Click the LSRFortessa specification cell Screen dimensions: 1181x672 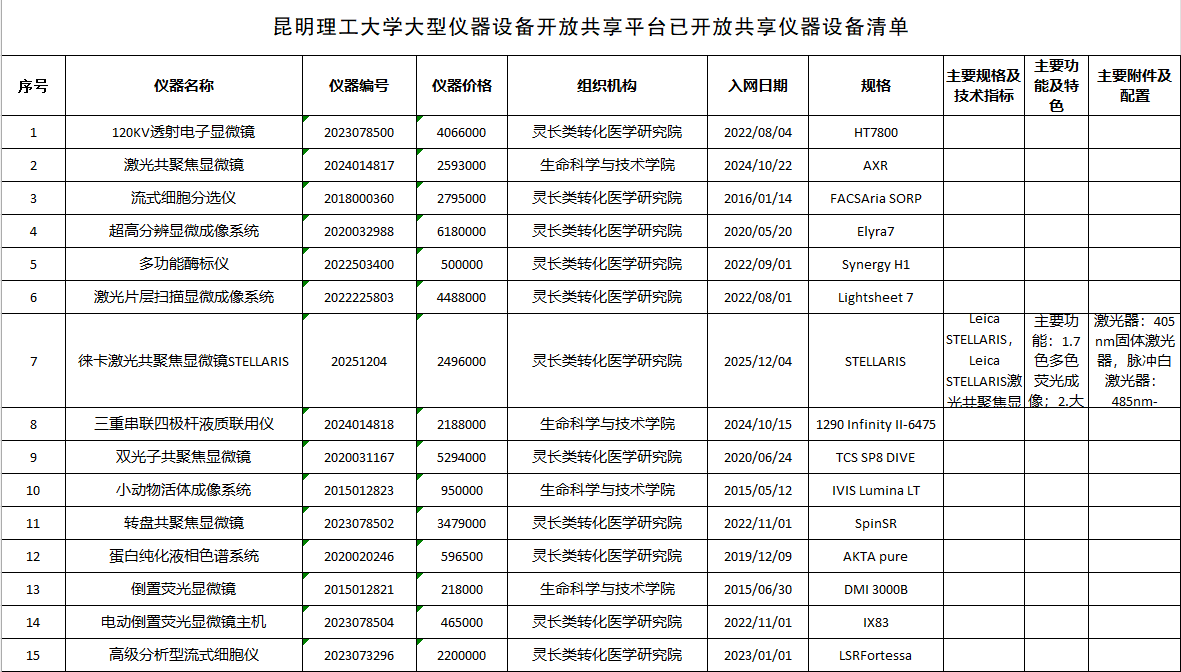tap(876, 655)
